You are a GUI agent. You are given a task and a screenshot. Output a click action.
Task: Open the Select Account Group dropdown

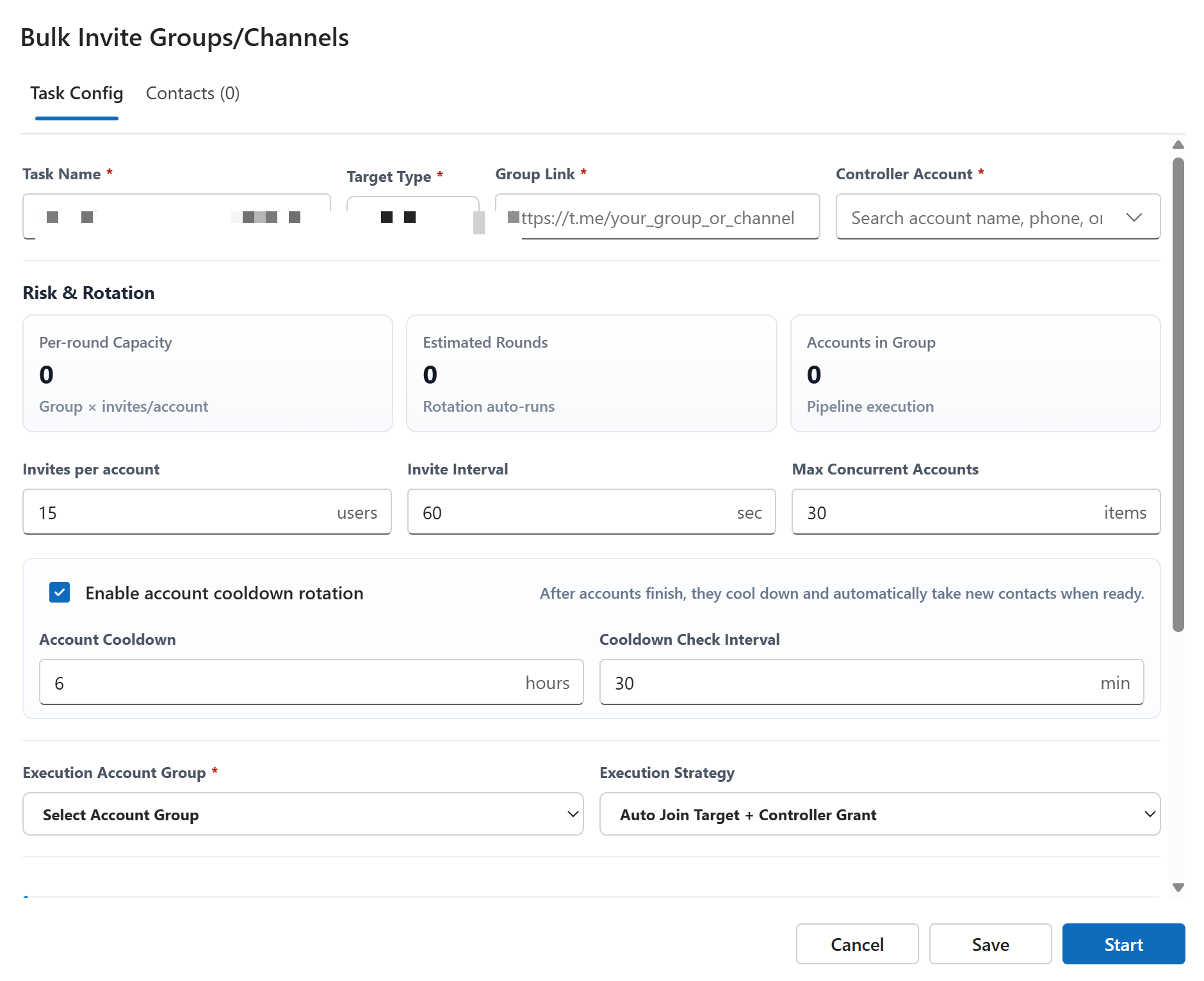(303, 814)
